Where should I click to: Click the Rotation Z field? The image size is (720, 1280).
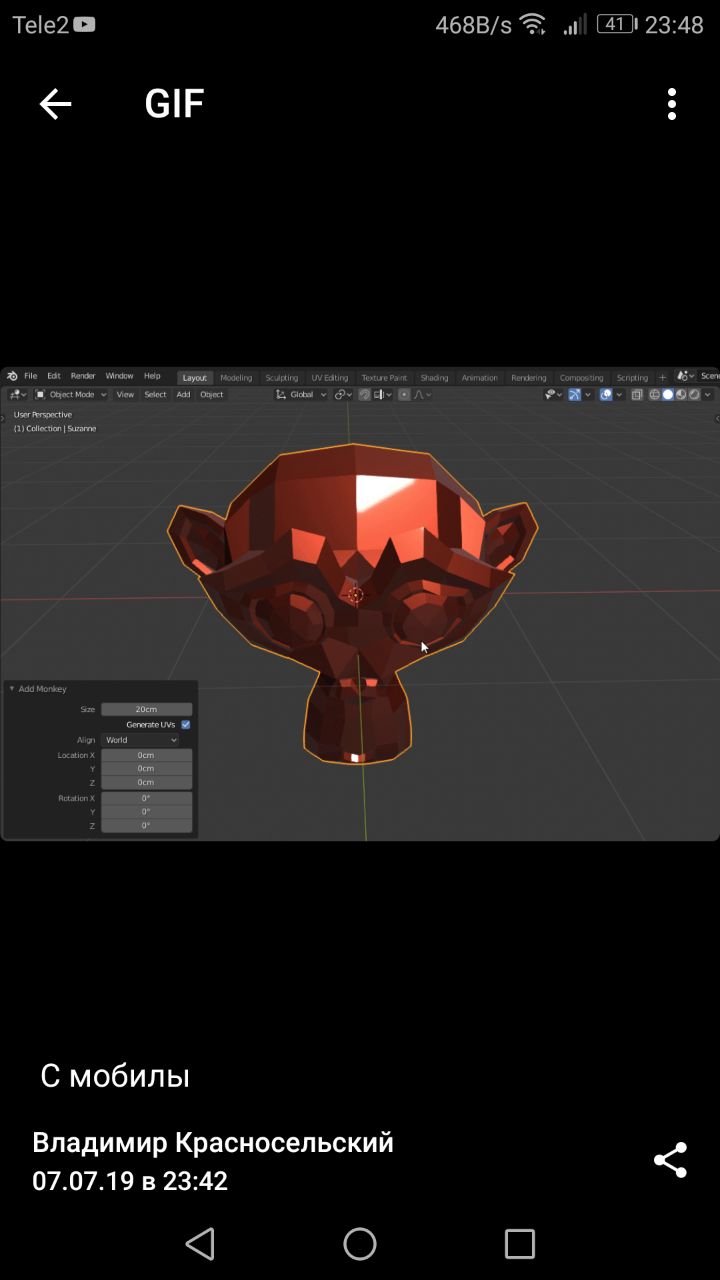146,826
